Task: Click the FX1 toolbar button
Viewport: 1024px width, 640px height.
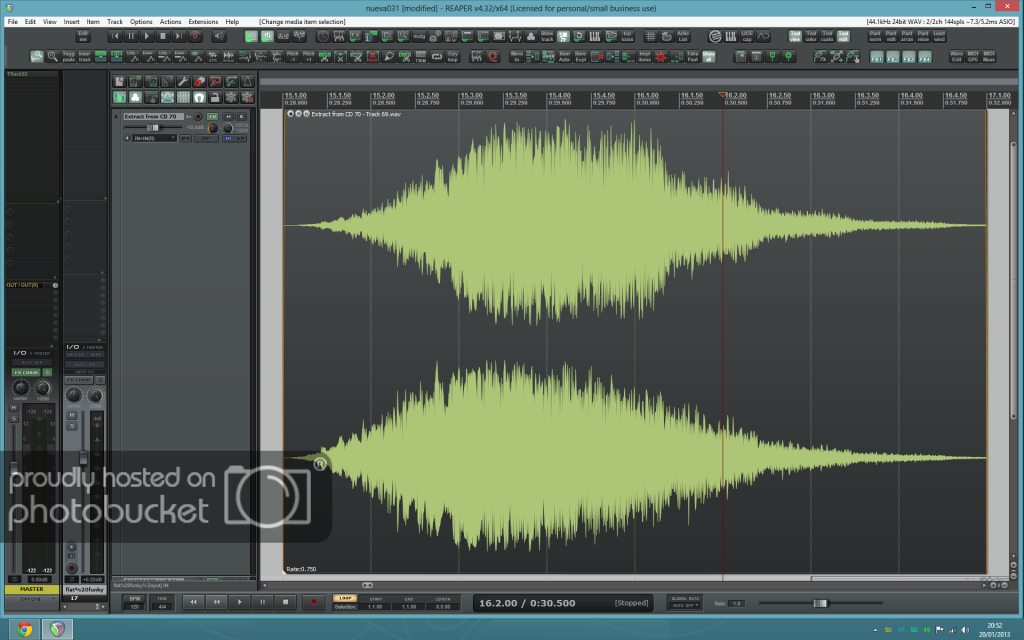Action: coord(876,57)
